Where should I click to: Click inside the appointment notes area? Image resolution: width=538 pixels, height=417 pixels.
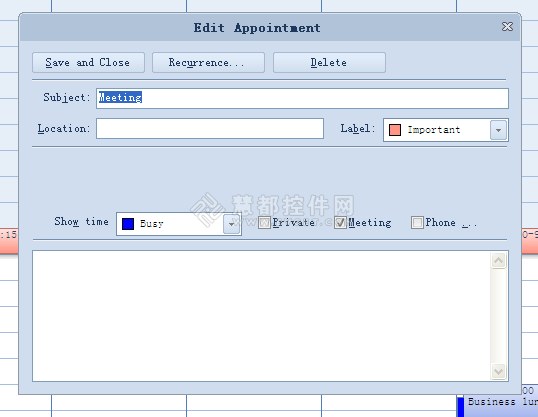[x=261, y=316]
